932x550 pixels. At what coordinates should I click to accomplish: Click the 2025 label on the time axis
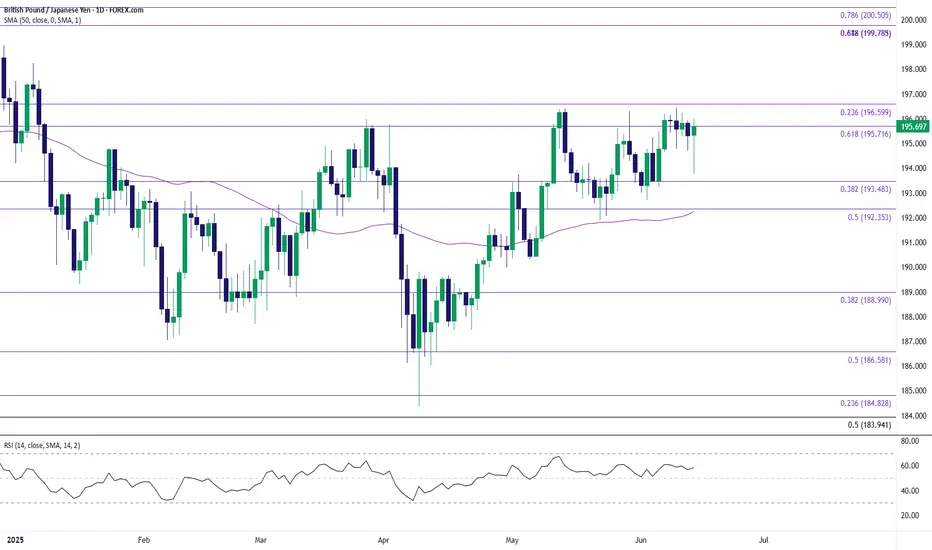[x=14, y=540]
